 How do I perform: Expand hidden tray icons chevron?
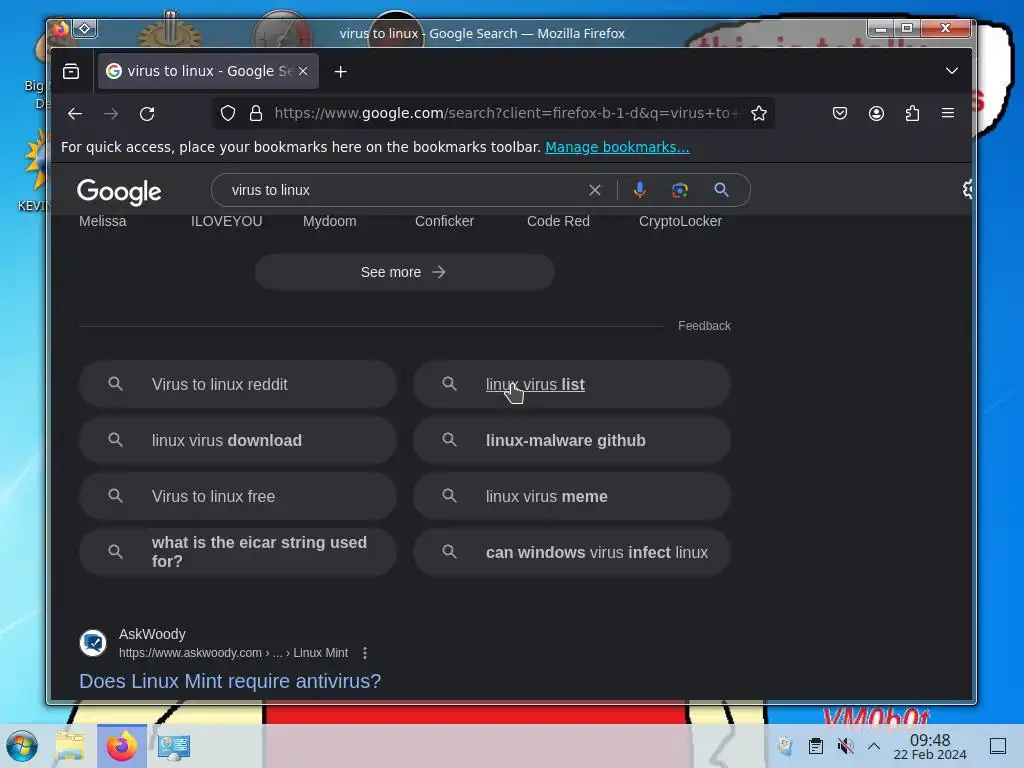point(874,746)
